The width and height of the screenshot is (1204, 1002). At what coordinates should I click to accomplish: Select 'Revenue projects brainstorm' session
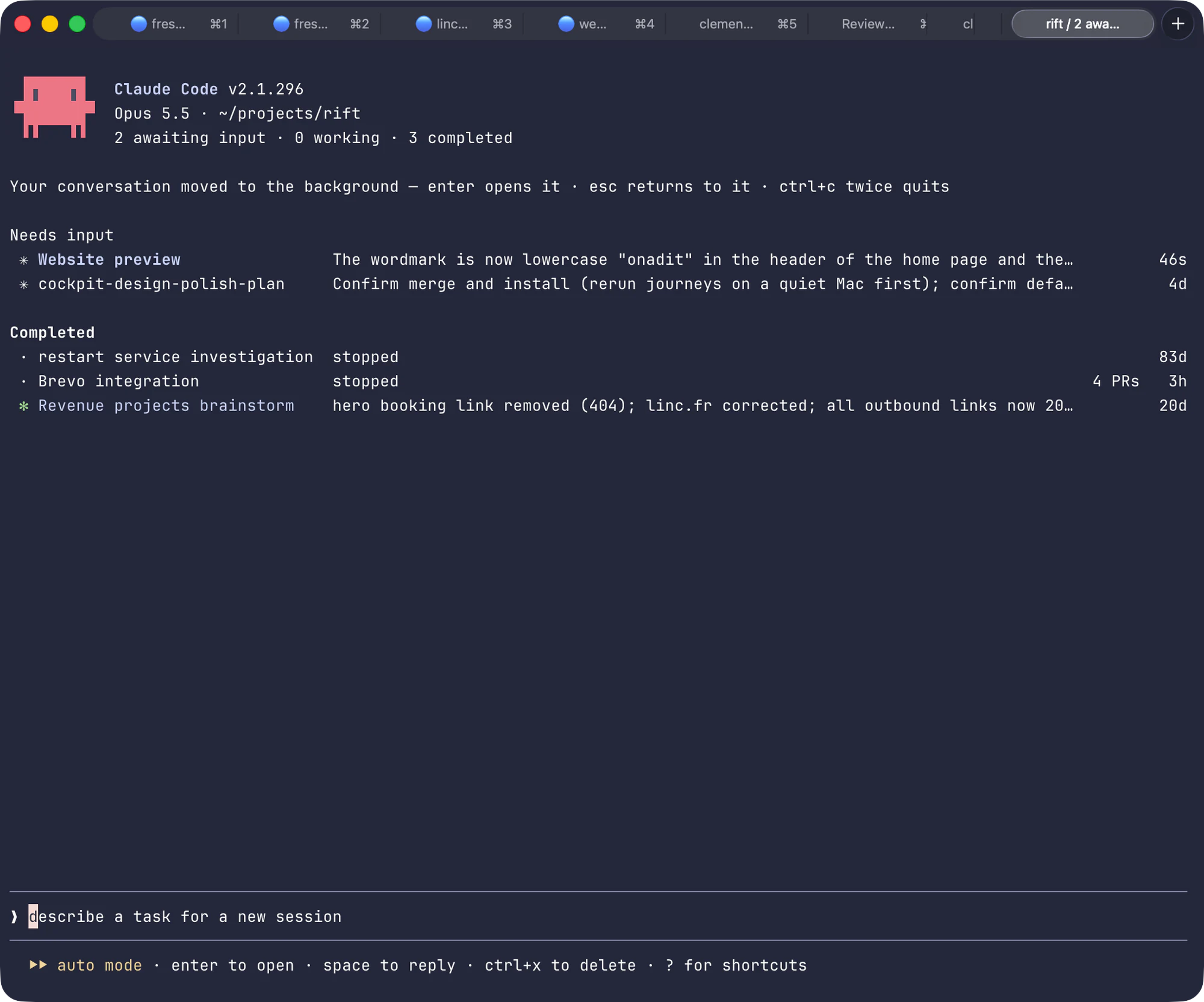click(598, 406)
